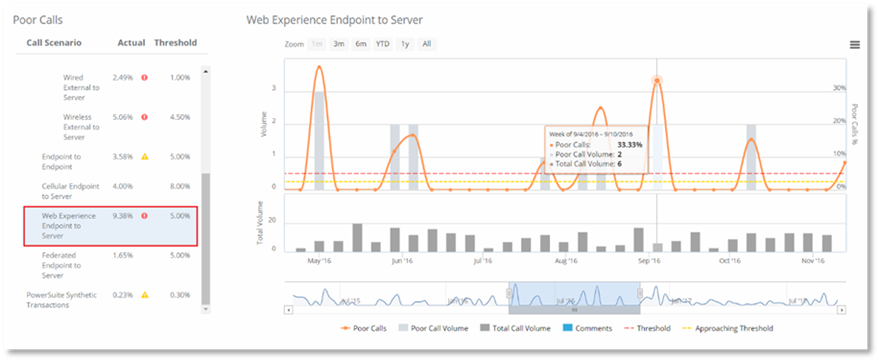This screenshot has height=361, width=879.
Task: Select Cellular Endpoint to Server scenario
Action: pyautogui.click(x=111, y=191)
